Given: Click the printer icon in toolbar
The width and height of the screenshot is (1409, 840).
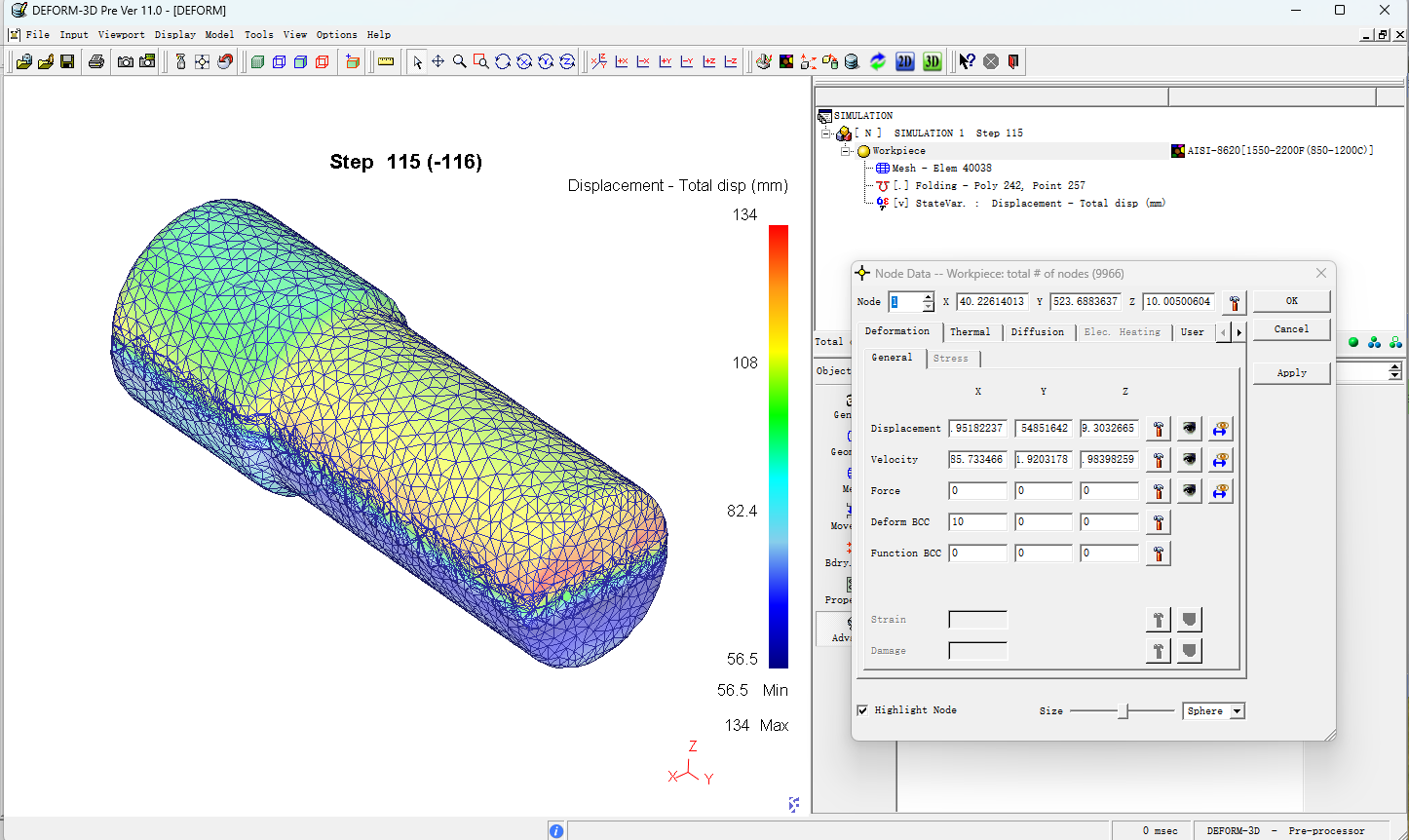Looking at the screenshot, I should [95, 61].
